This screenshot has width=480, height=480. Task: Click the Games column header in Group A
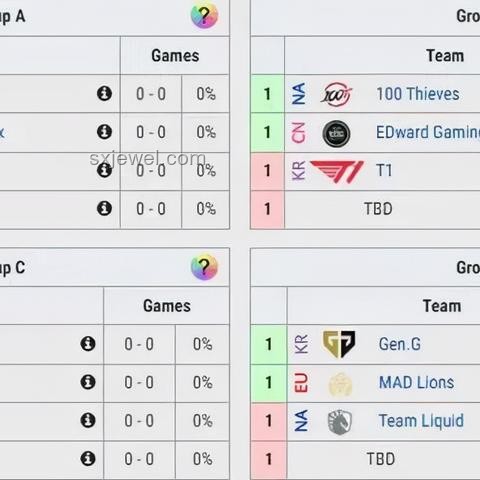click(x=175, y=55)
